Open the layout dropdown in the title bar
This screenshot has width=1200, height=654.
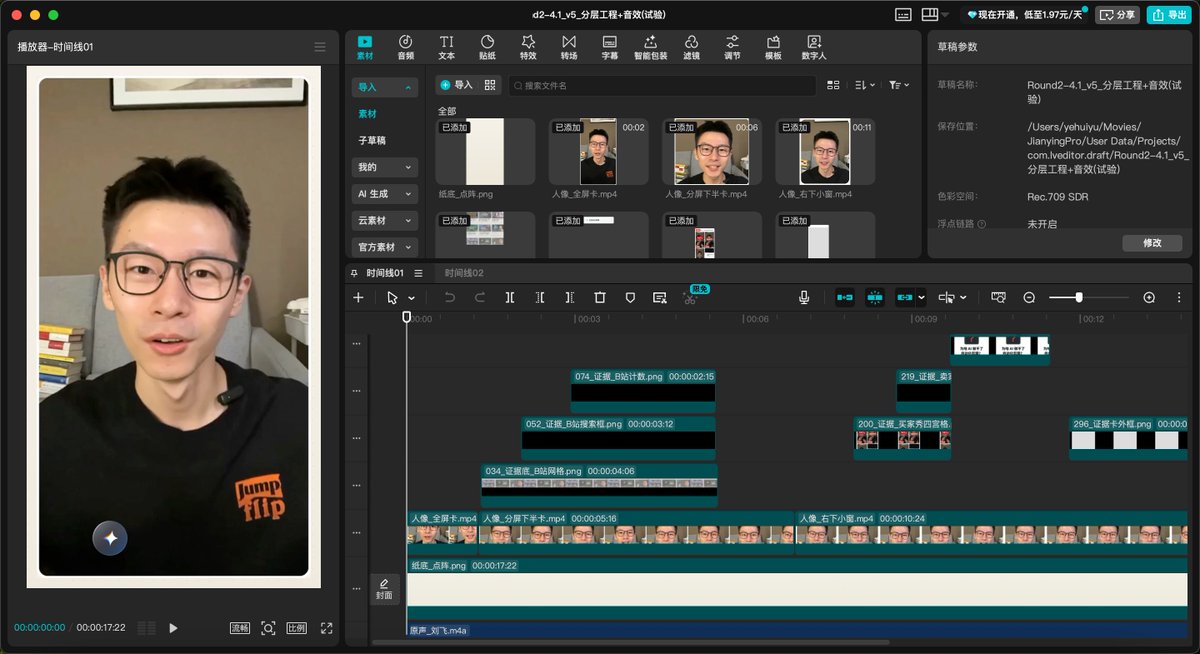click(935, 15)
